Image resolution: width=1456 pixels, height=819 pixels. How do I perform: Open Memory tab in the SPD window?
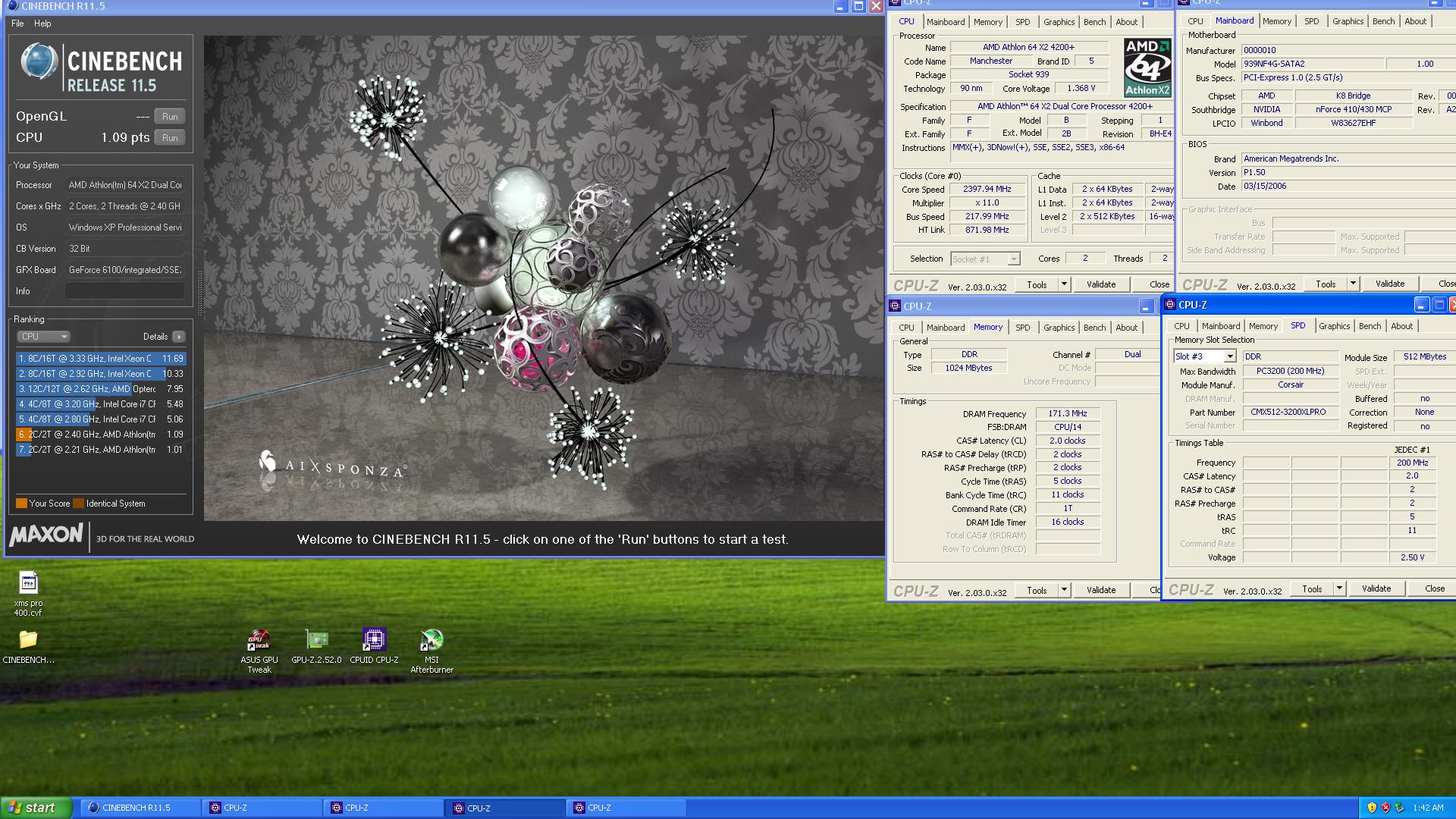click(x=1263, y=326)
